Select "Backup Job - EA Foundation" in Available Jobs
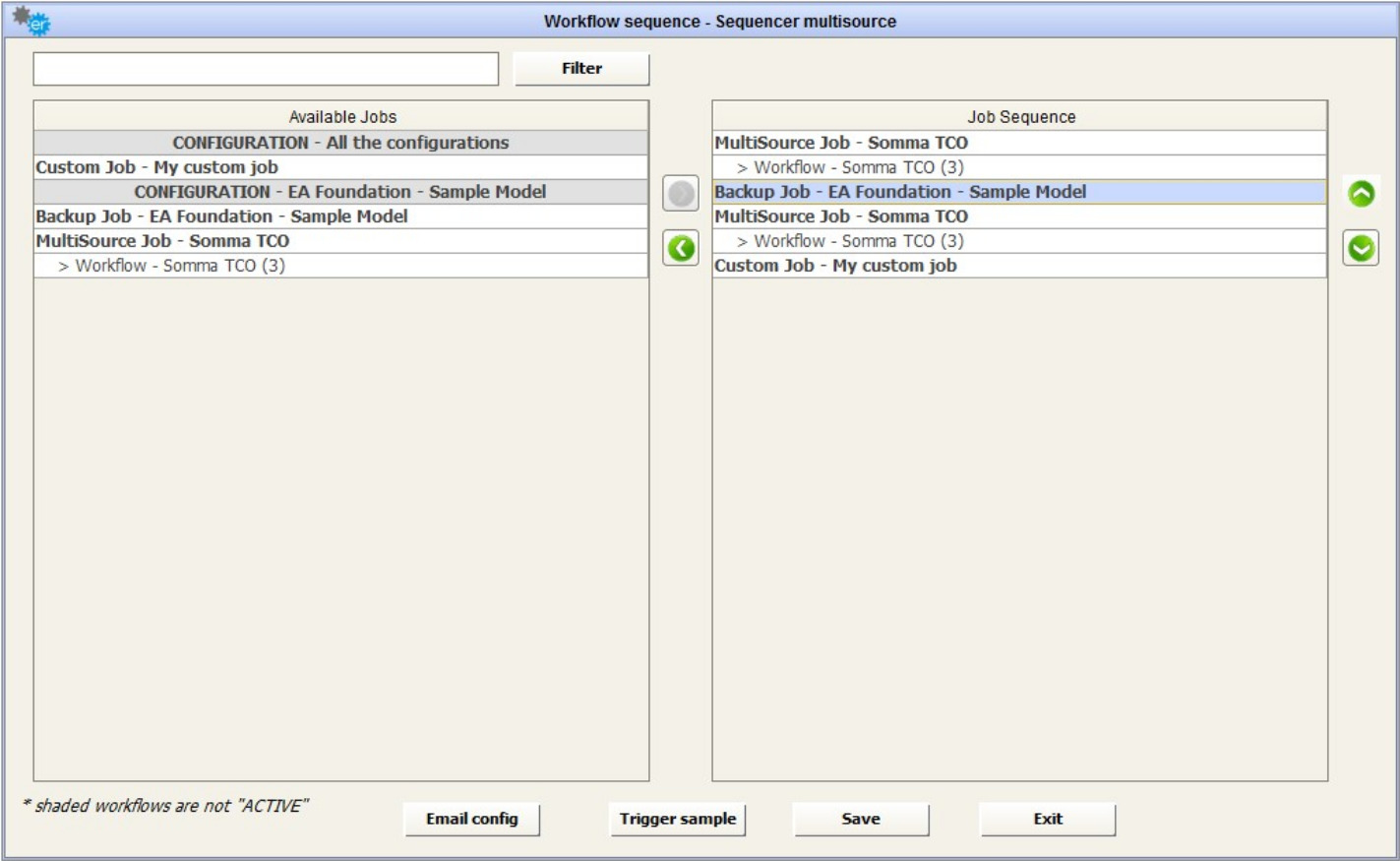 coord(341,216)
